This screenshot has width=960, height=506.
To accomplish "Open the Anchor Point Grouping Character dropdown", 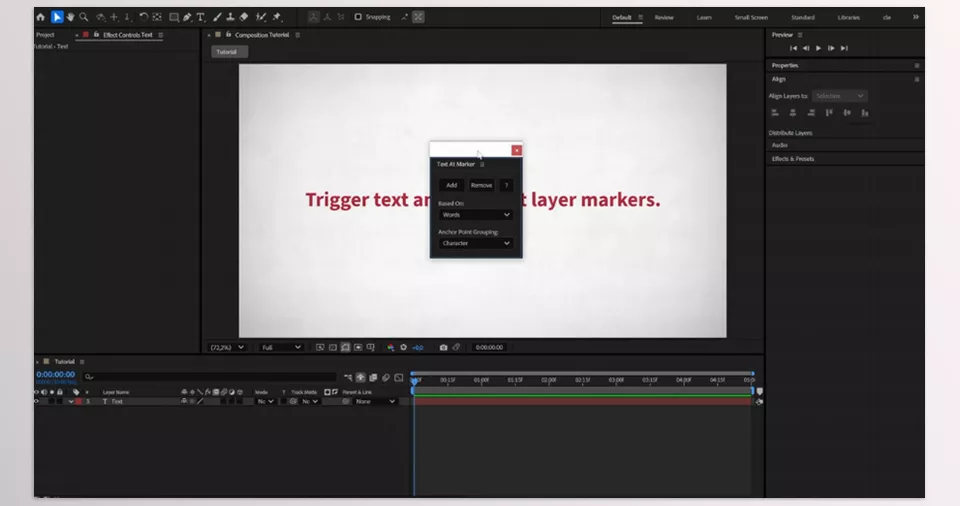I will [x=476, y=243].
